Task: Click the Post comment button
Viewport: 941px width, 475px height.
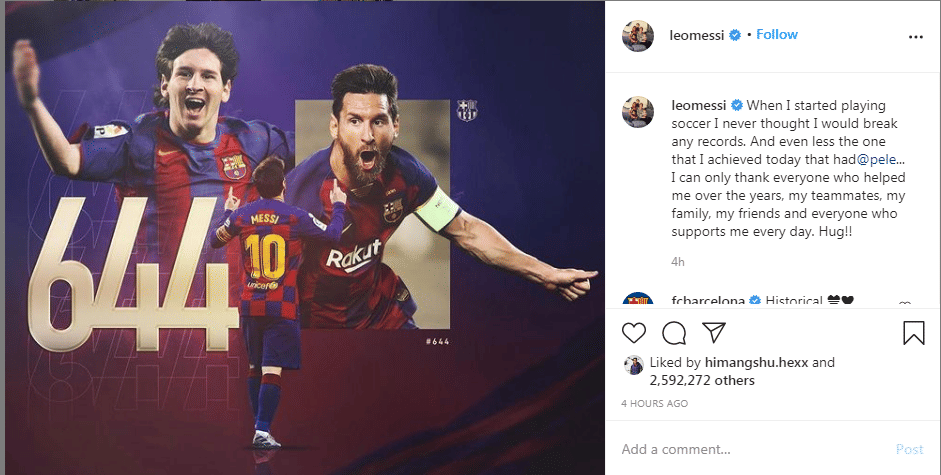Action: tap(909, 449)
